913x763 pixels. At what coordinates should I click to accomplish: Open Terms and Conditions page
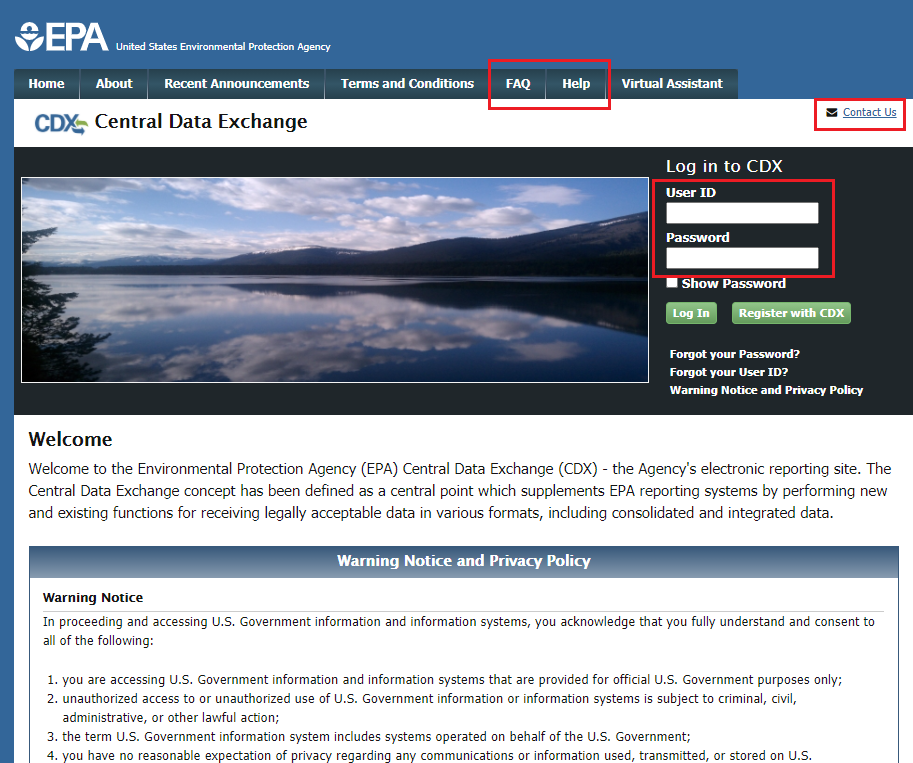point(407,84)
